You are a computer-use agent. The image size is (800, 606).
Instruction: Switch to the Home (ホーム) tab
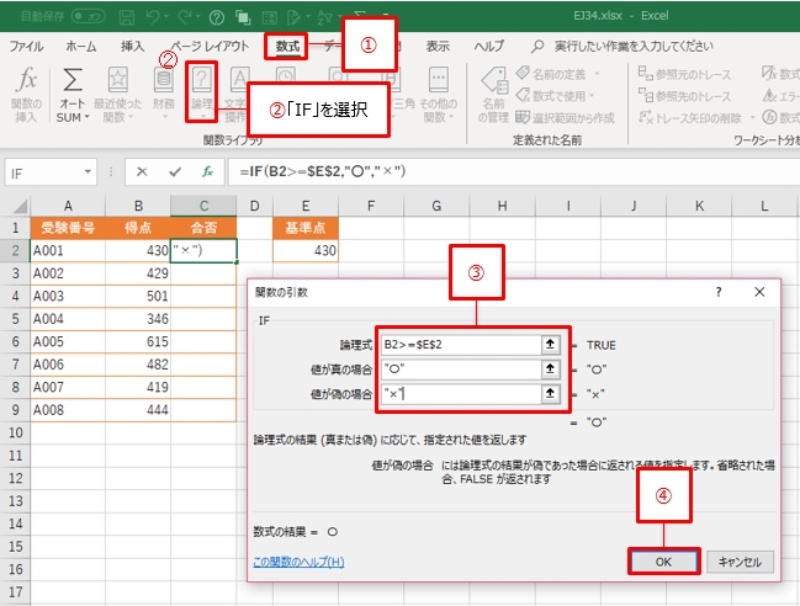(81, 46)
